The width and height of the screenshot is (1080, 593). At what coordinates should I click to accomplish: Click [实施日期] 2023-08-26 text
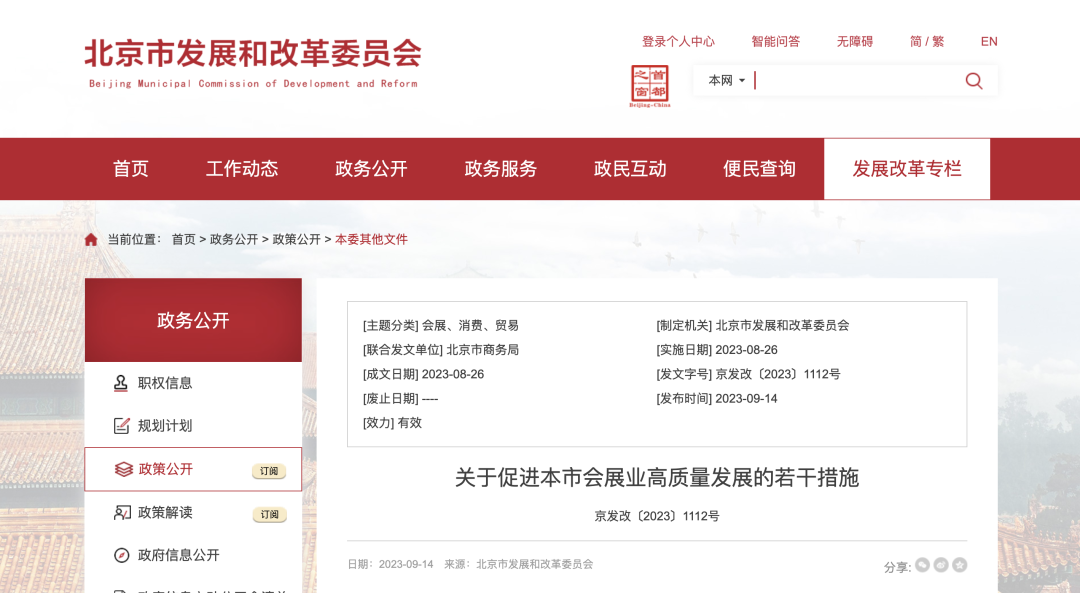click(x=717, y=350)
